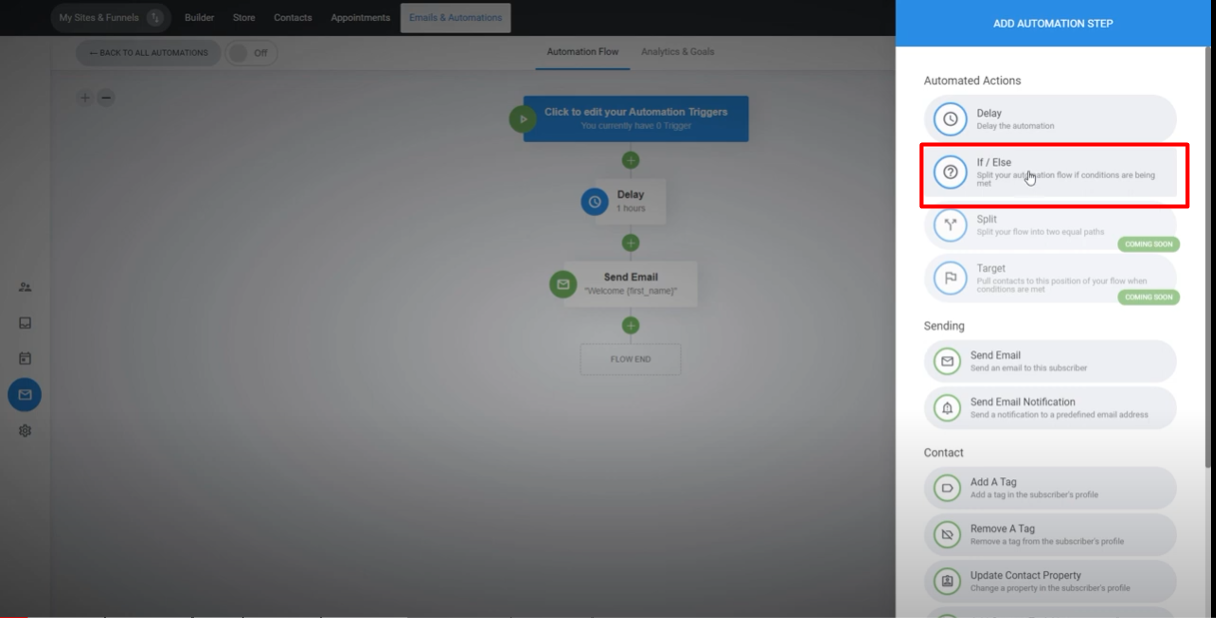Open the settings gear in left sidebar

pyautogui.click(x=25, y=431)
